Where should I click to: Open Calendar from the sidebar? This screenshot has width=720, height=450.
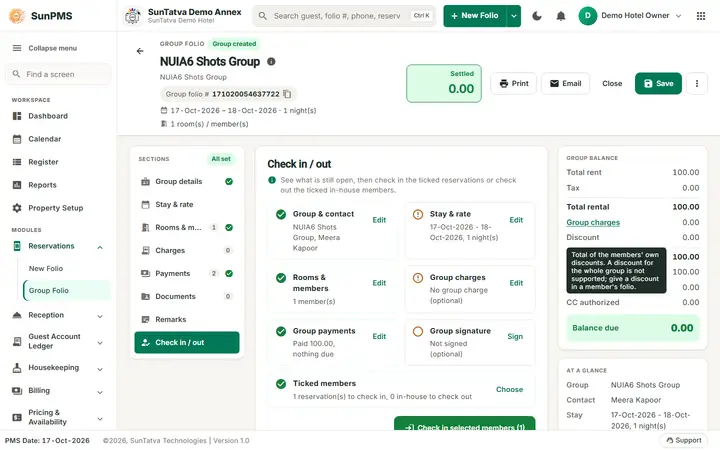[58, 139]
